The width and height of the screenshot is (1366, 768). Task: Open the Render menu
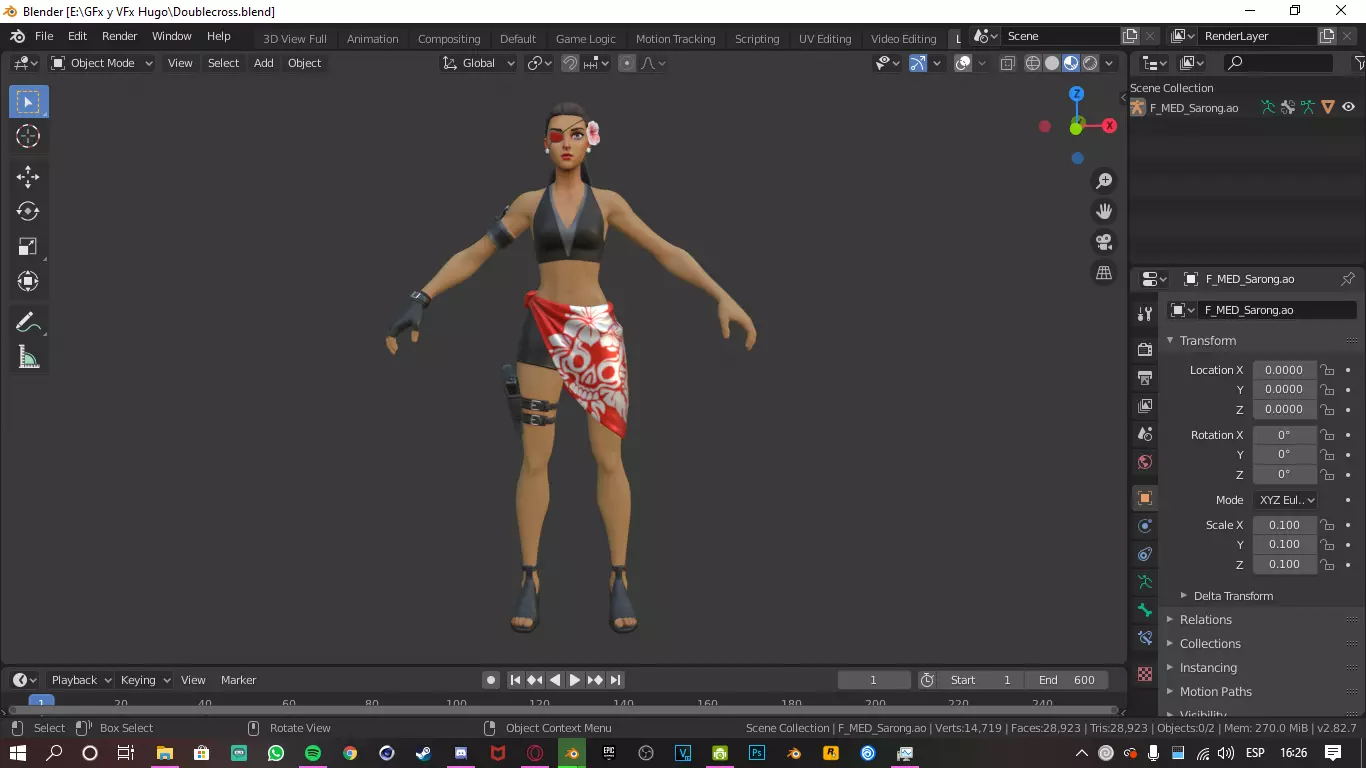click(119, 36)
